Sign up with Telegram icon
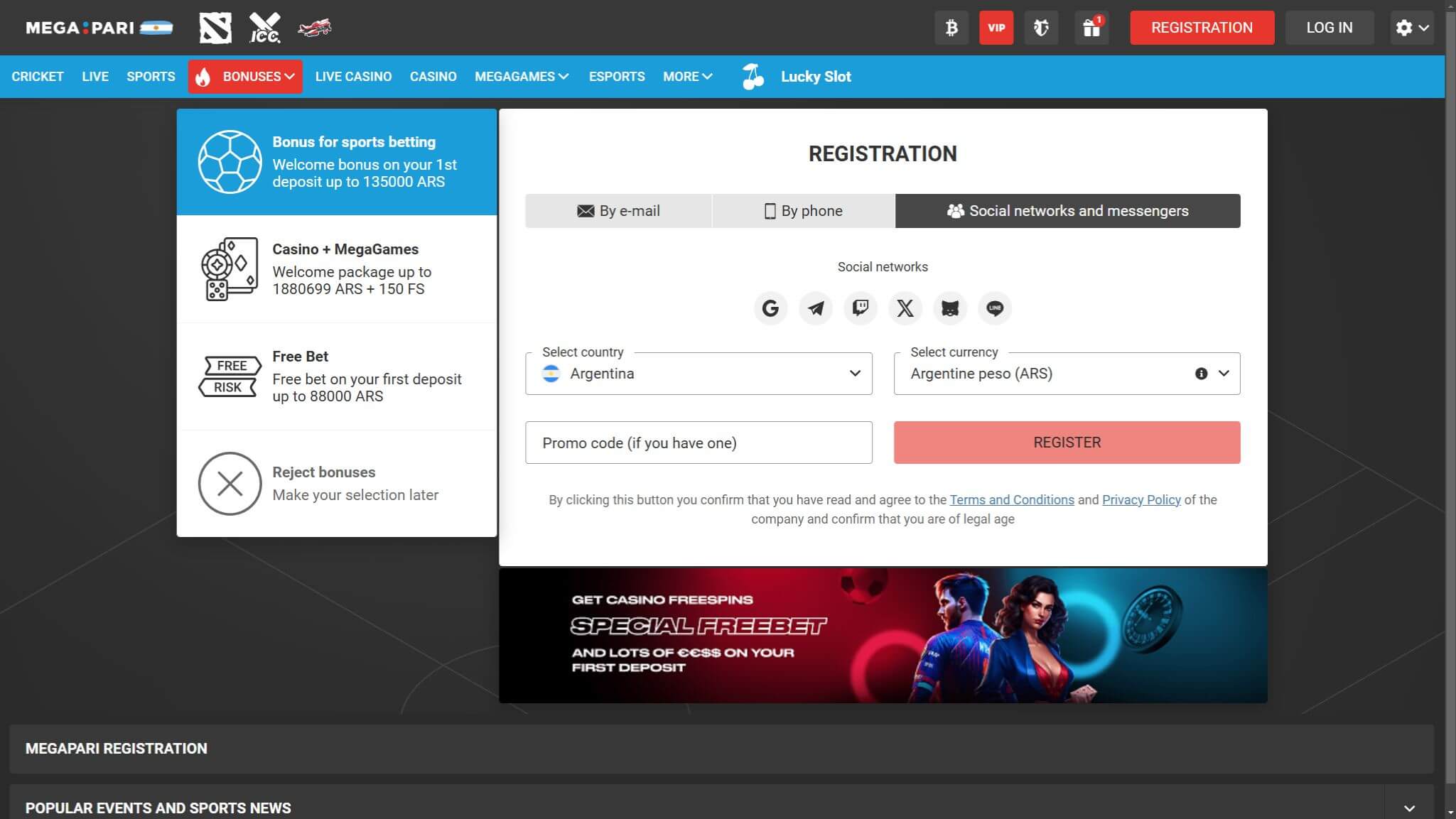Screen dimensions: 1456x819 tap(816, 308)
